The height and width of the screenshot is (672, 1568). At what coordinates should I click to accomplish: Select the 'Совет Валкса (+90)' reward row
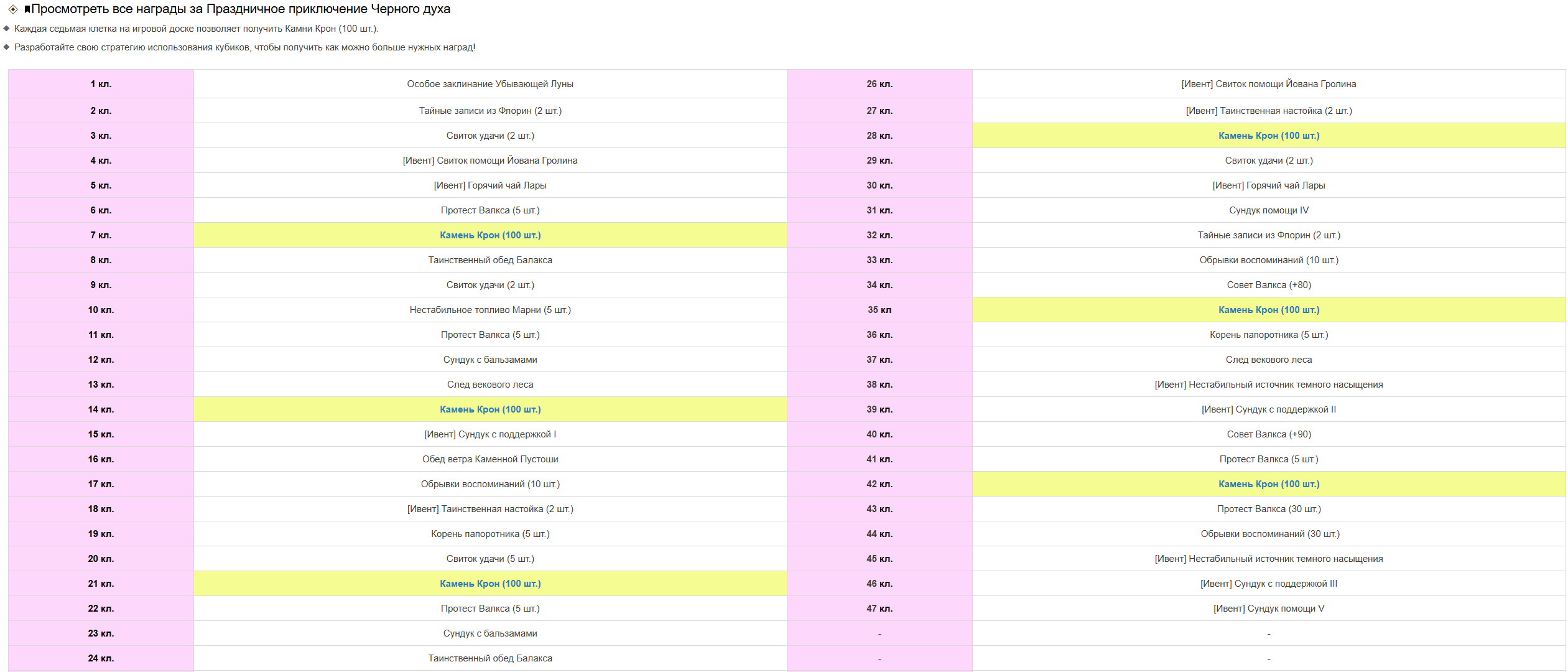click(1268, 434)
